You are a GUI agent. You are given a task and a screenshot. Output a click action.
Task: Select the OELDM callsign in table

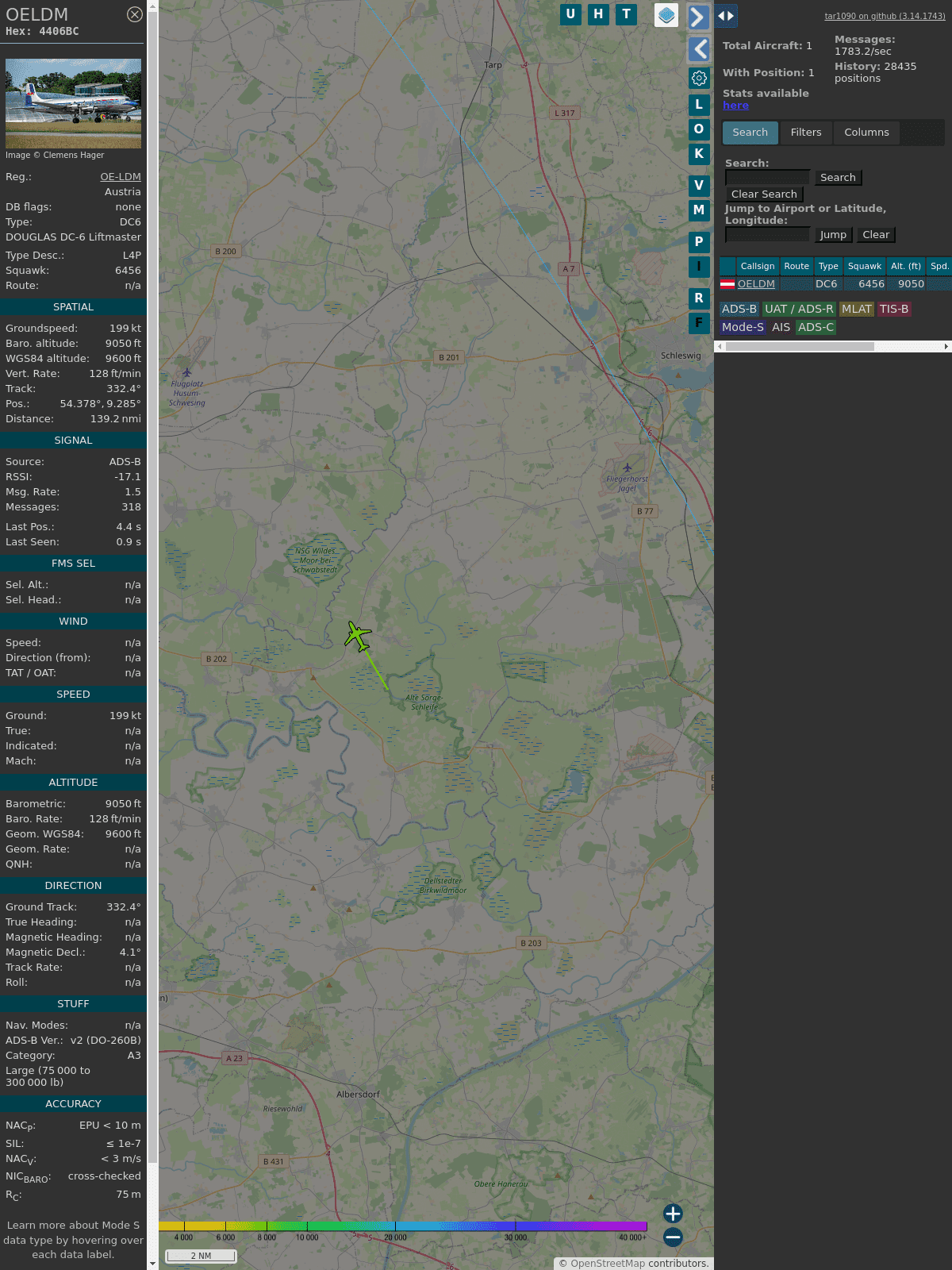(756, 284)
